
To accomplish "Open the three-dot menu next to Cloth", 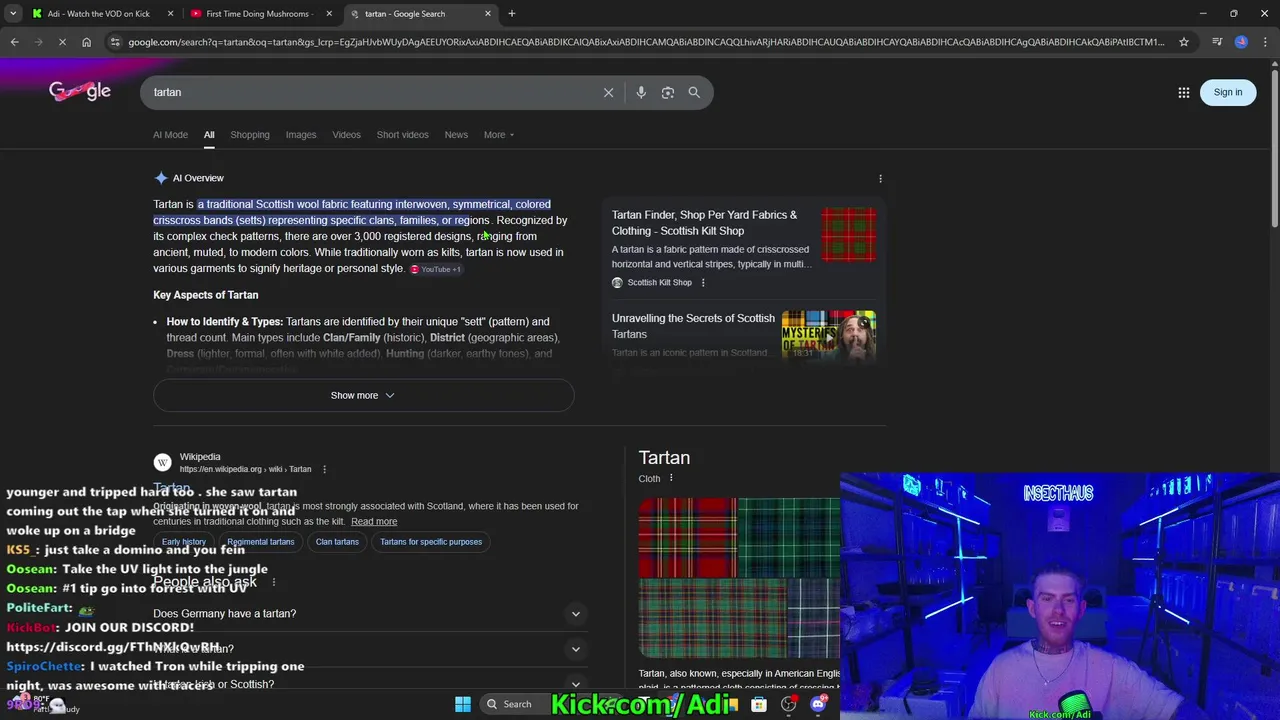I will point(671,478).
